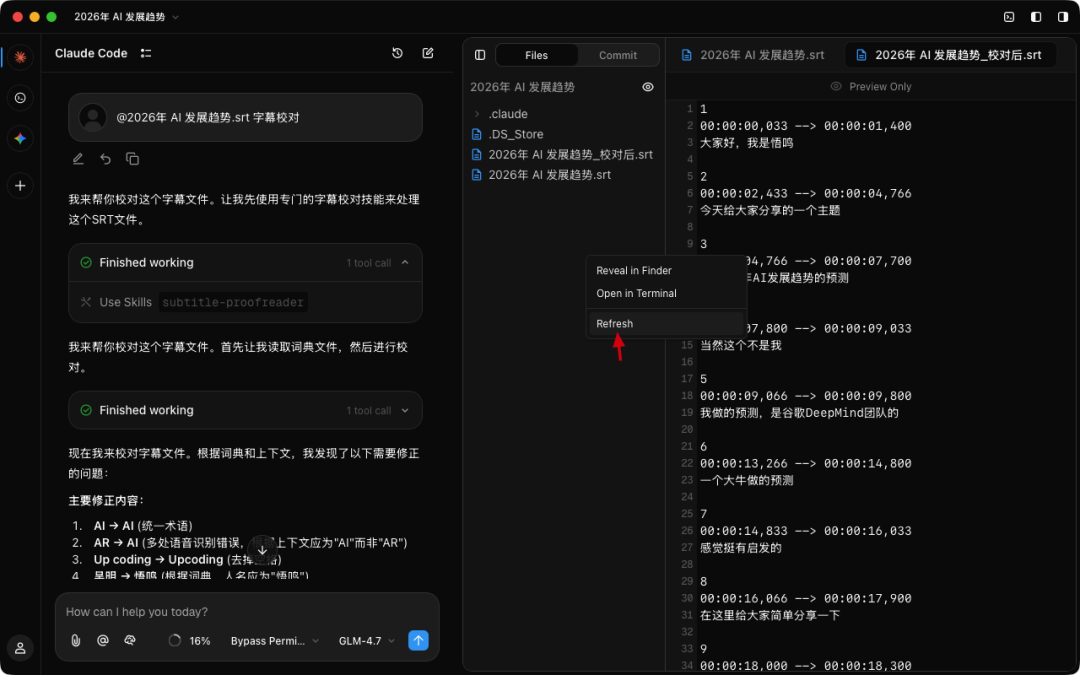Switch to the Commit tab
This screenshot has width=1080, height=675.
(618, 55)
